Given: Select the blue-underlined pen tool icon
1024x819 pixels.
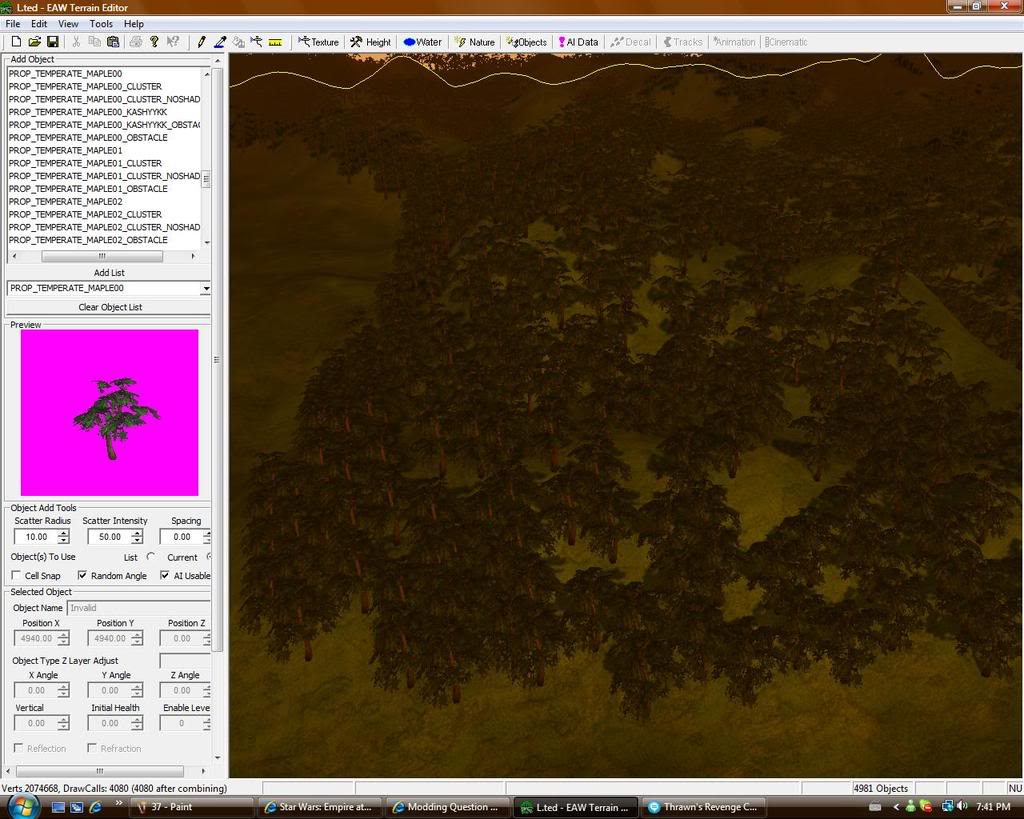Looking at the screenshot, I should [x=220, y=42].
